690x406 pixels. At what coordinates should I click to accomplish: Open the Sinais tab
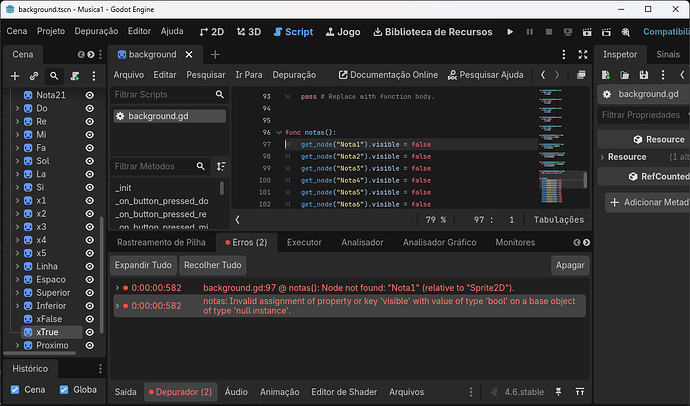[x=668, y=55]
